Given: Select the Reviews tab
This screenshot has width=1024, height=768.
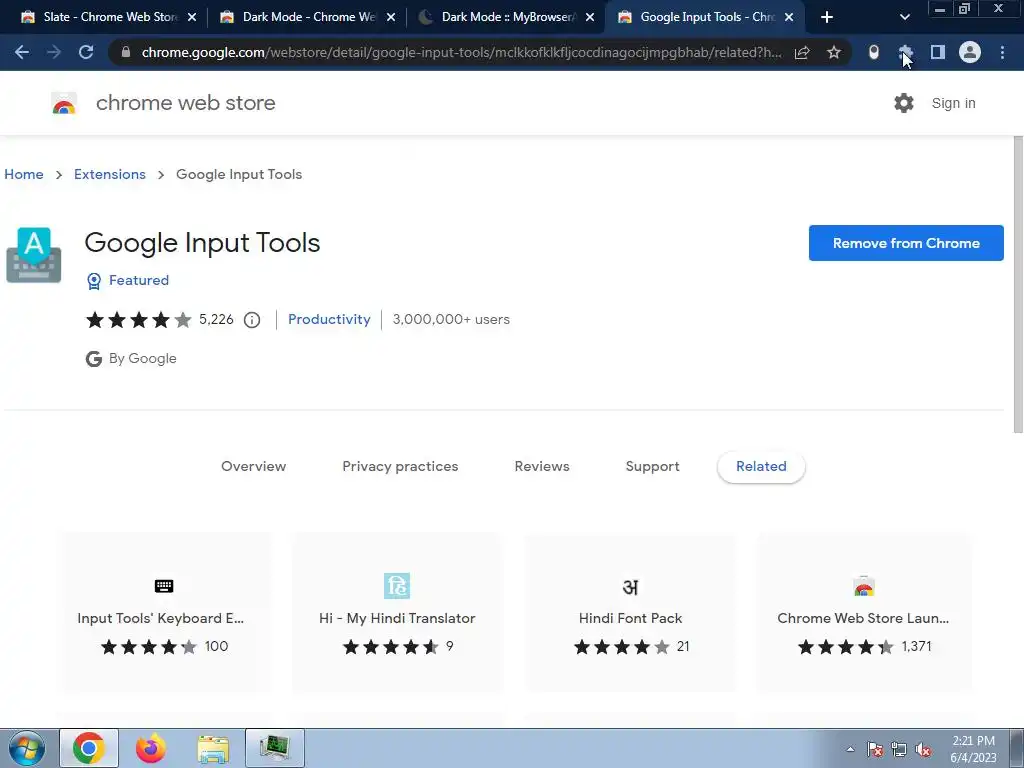Looking at the screenshot, I should click(542, 466).
